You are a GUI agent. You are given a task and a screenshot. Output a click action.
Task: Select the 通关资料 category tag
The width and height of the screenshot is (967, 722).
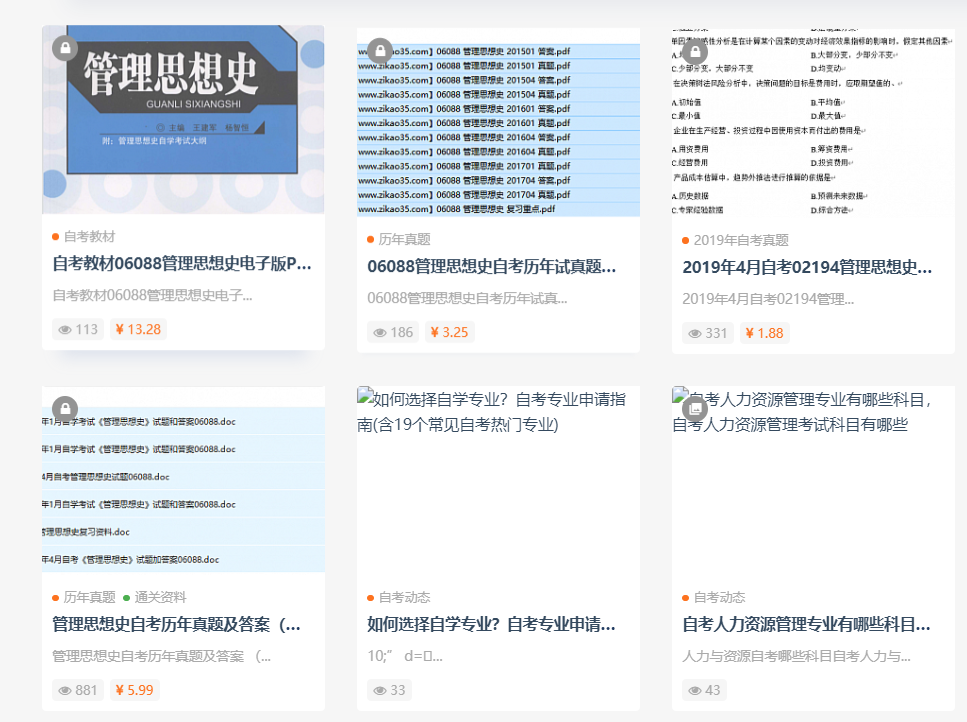(160, 597)
